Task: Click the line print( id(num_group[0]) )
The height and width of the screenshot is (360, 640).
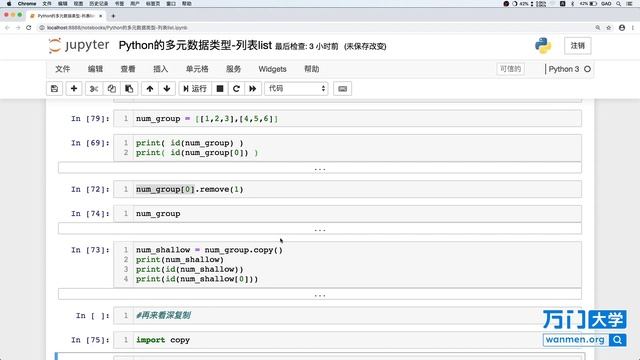Action: (x=197, y=153)
